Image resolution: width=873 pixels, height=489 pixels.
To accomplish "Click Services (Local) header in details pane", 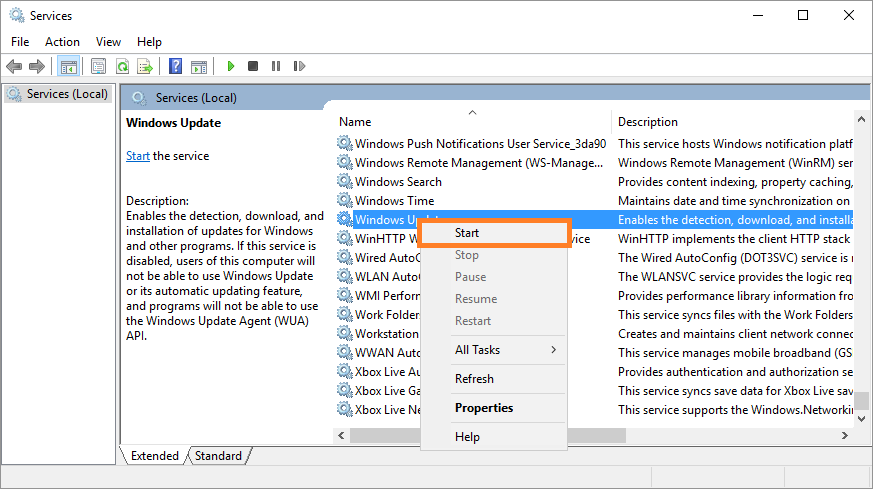I will (x=196, y=97).
